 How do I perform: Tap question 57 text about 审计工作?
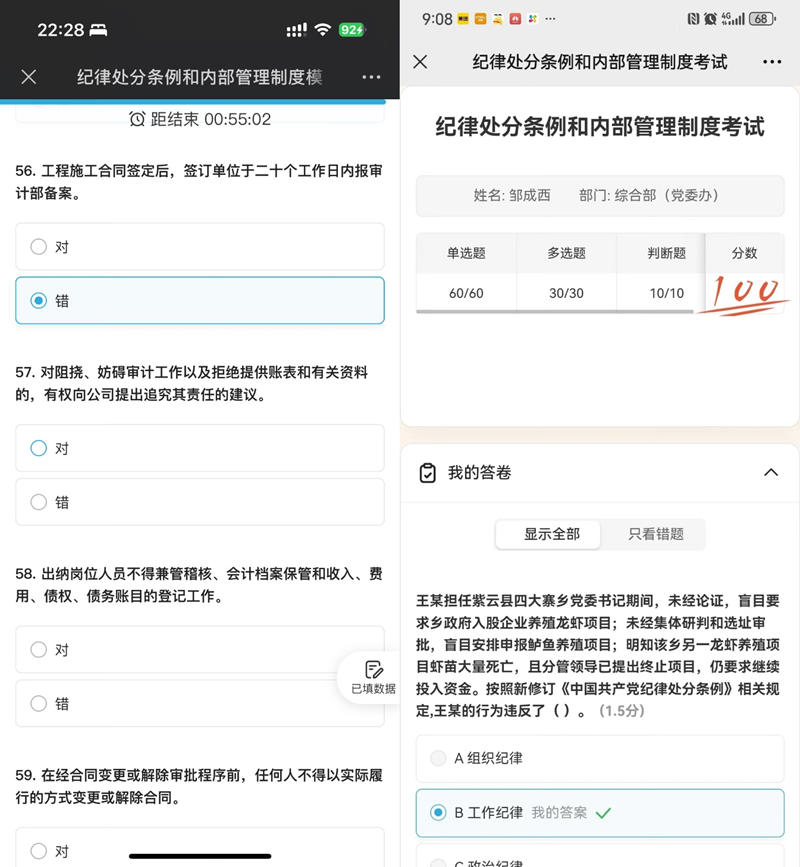click(192, 383)
